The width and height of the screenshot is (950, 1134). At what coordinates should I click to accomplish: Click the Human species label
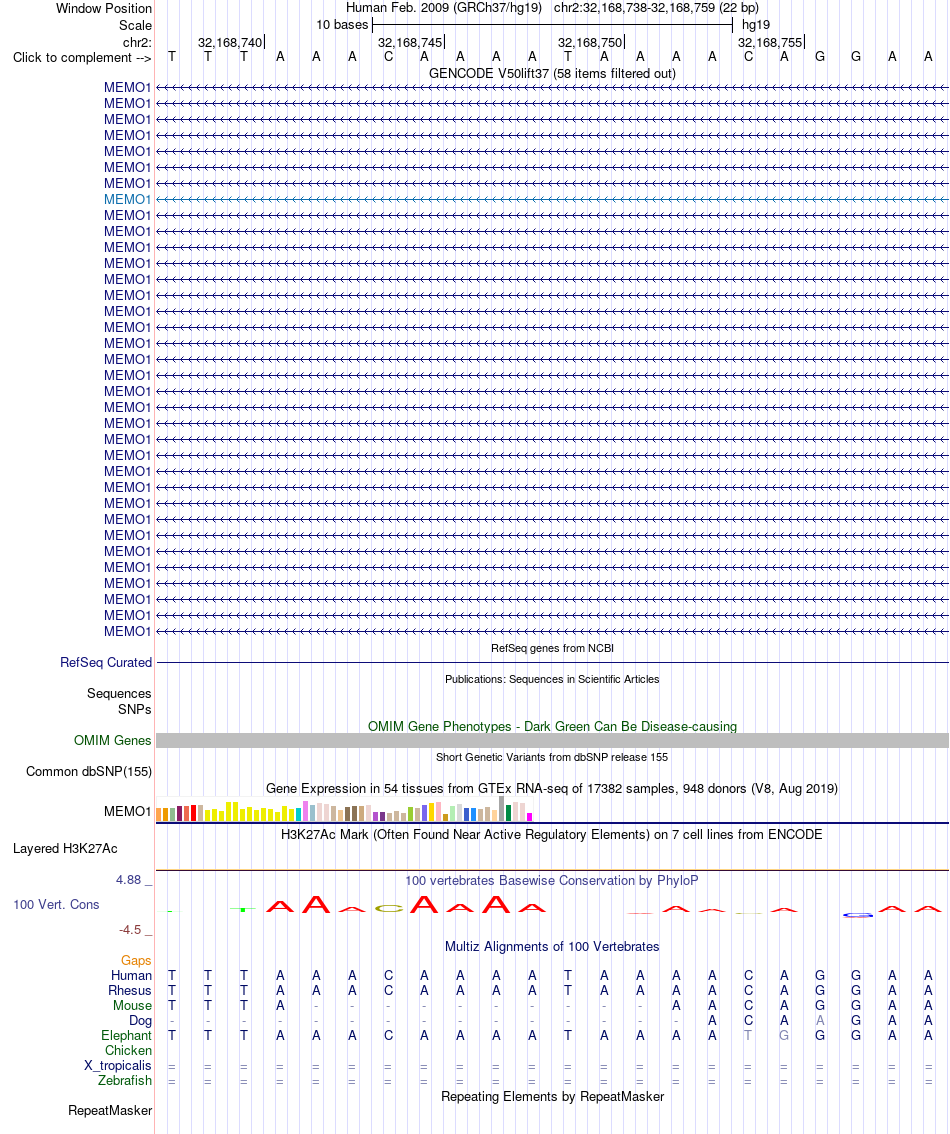coord(131,976)
